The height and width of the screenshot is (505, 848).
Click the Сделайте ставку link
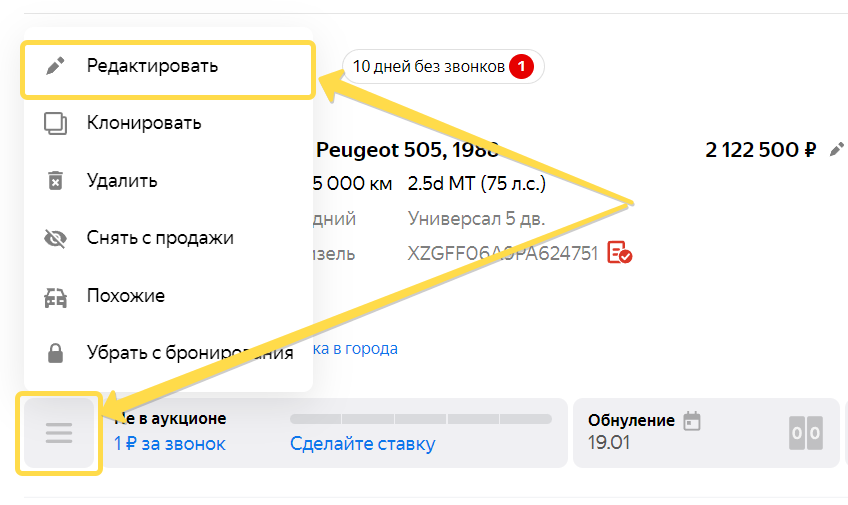[362, 444]
